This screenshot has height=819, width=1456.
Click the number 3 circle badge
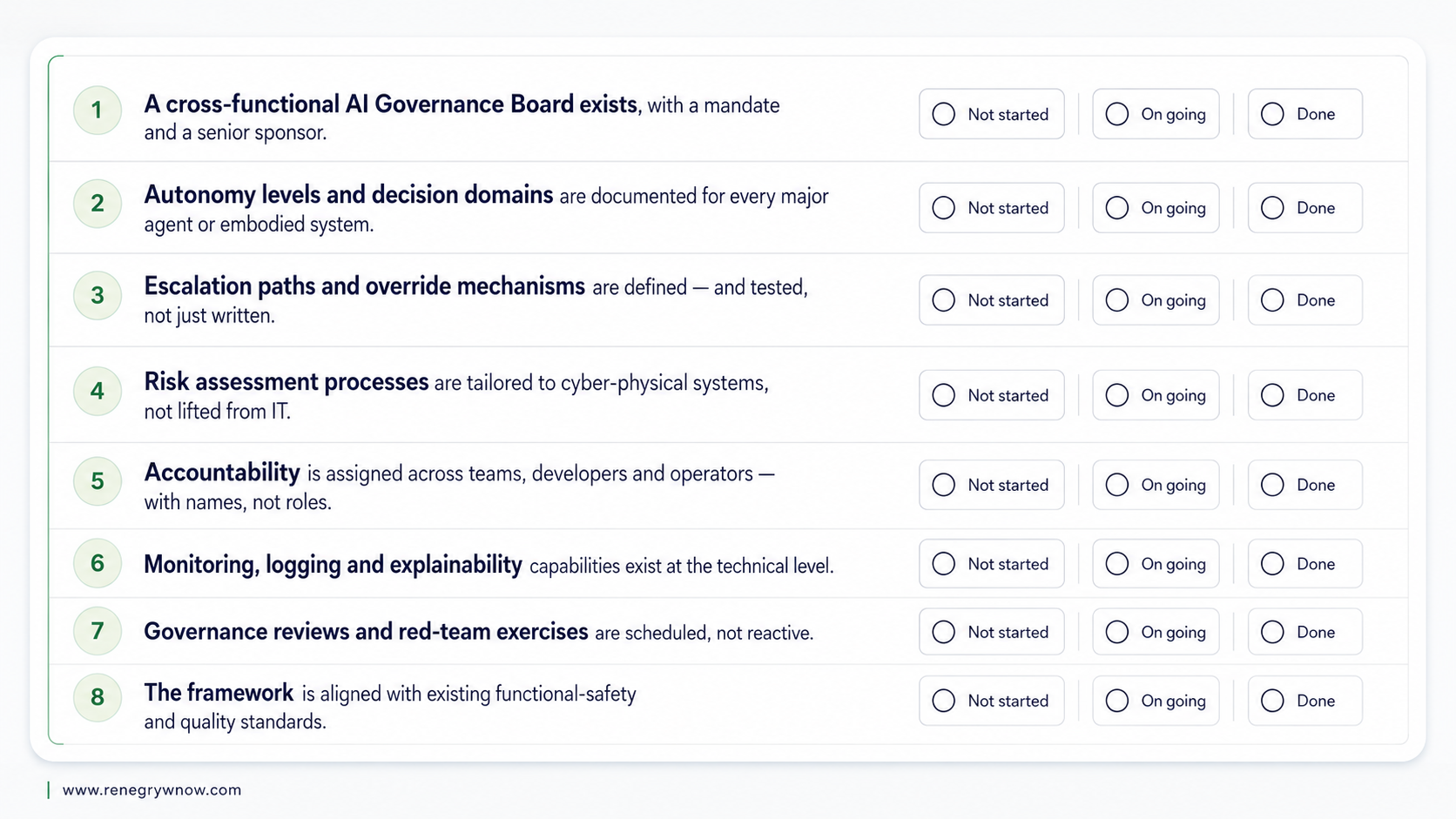click(98, 296)
